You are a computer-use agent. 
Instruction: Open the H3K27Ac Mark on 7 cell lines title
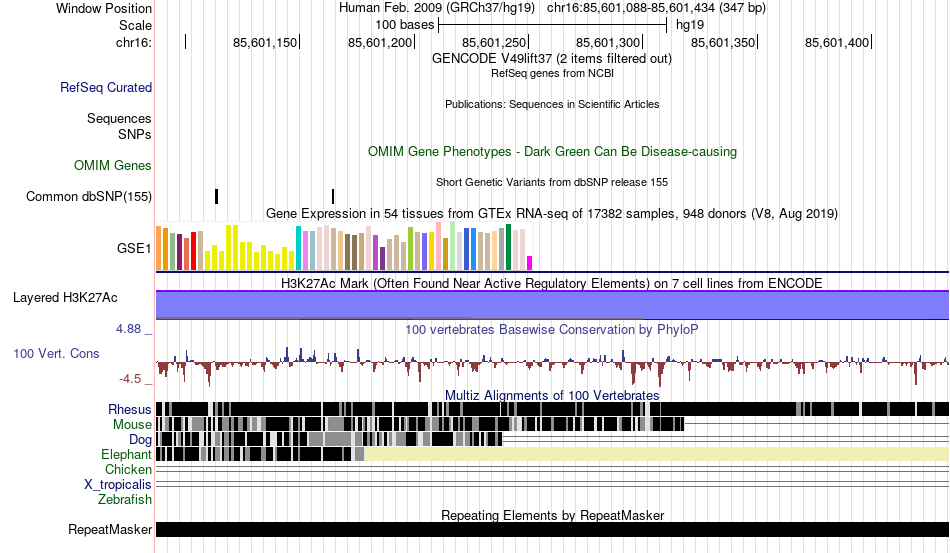552,283
